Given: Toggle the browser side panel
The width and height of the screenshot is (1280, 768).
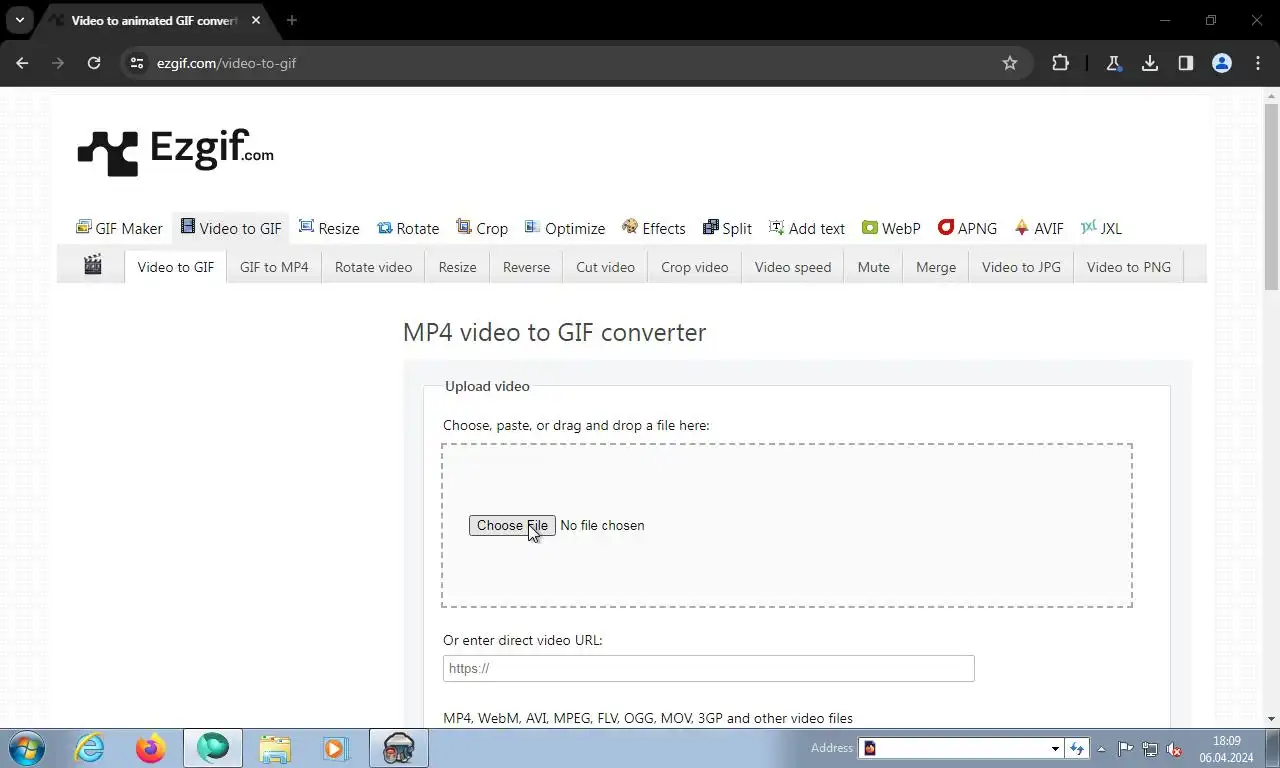Looking at the screenshot, I should click(1185, 63).
